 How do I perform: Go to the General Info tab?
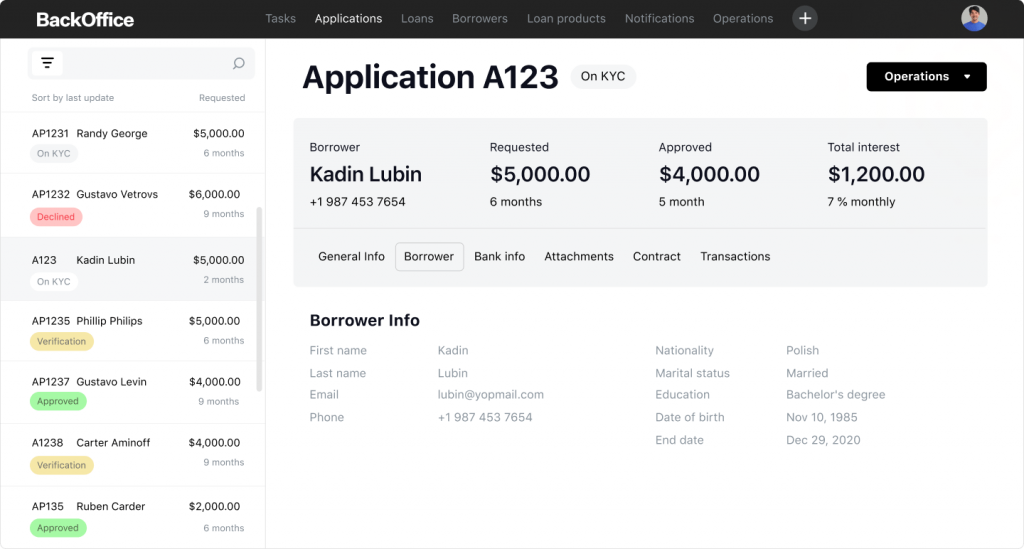[x=351, y=257]
